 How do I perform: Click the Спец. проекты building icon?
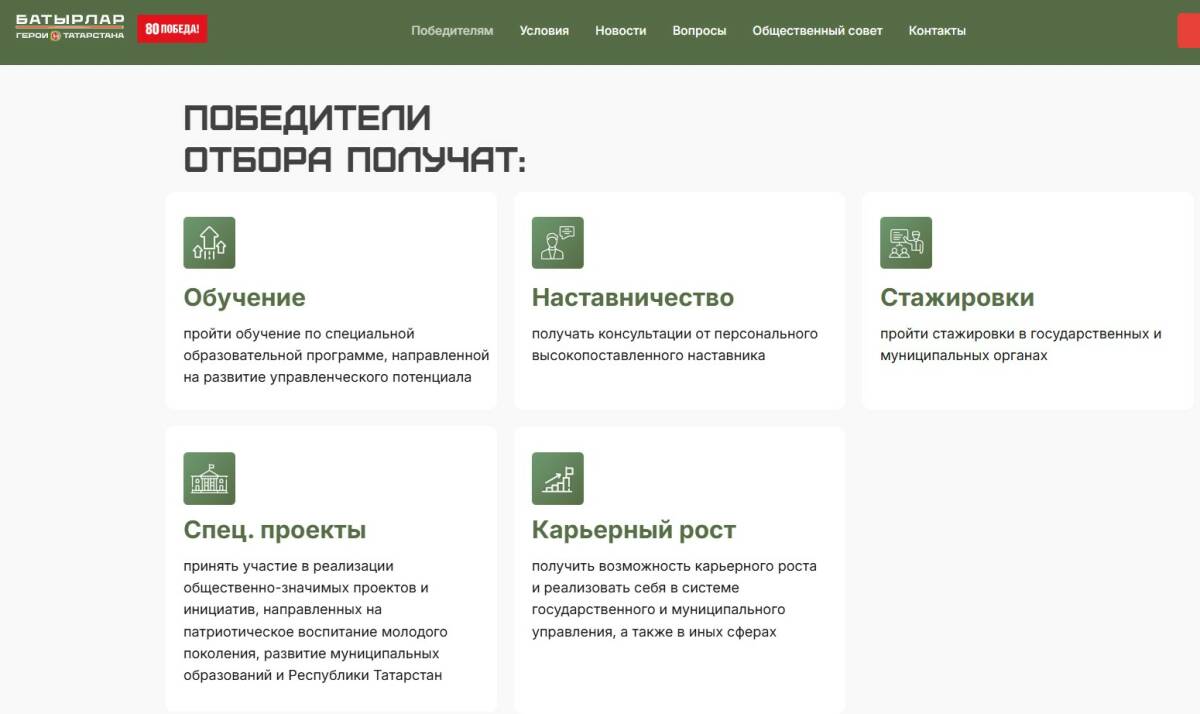coord(209,478)
